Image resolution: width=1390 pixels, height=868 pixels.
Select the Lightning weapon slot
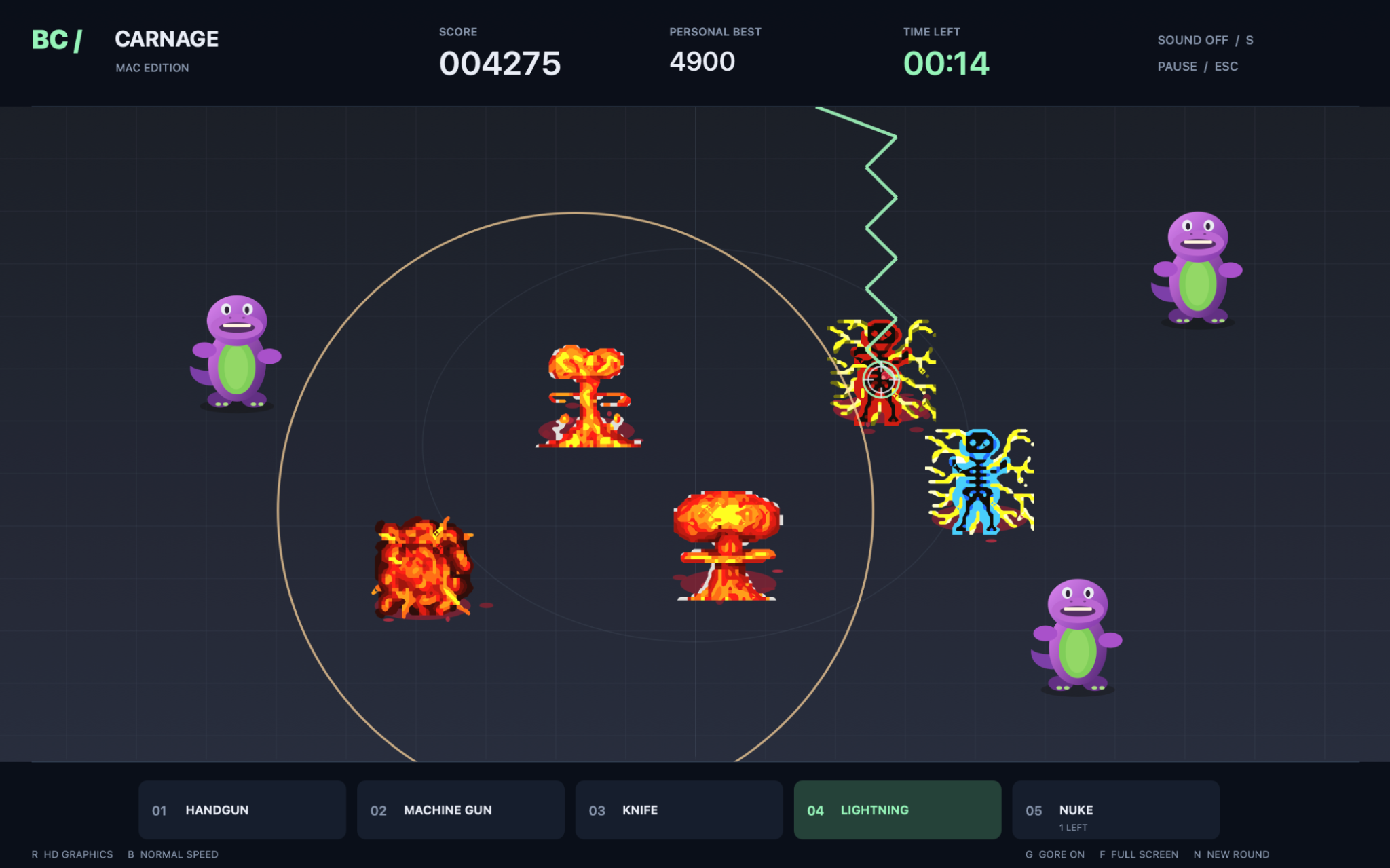[x=897, y=810]
